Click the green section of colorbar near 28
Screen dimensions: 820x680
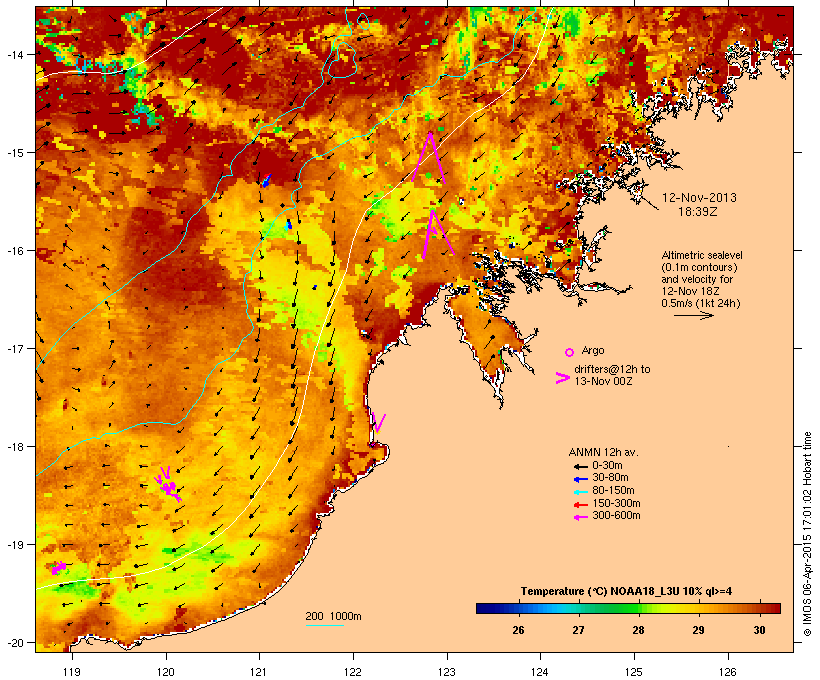pyautogui.click(x=630, y=608)
